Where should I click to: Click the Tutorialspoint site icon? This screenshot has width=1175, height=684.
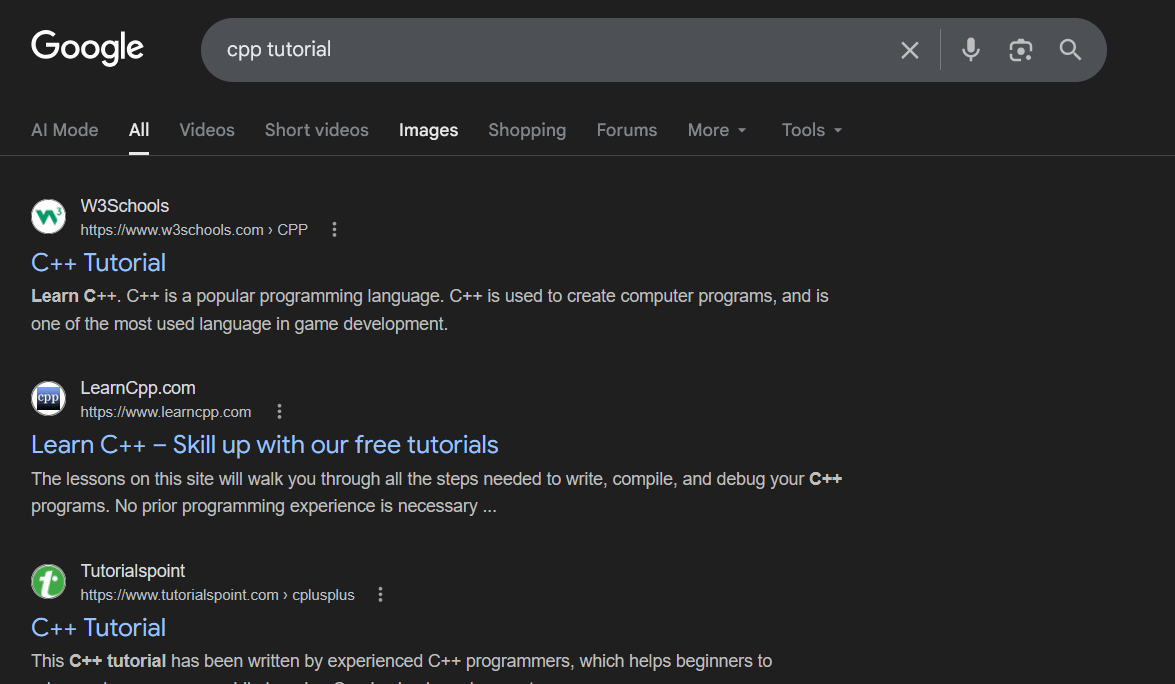point(48,581)
